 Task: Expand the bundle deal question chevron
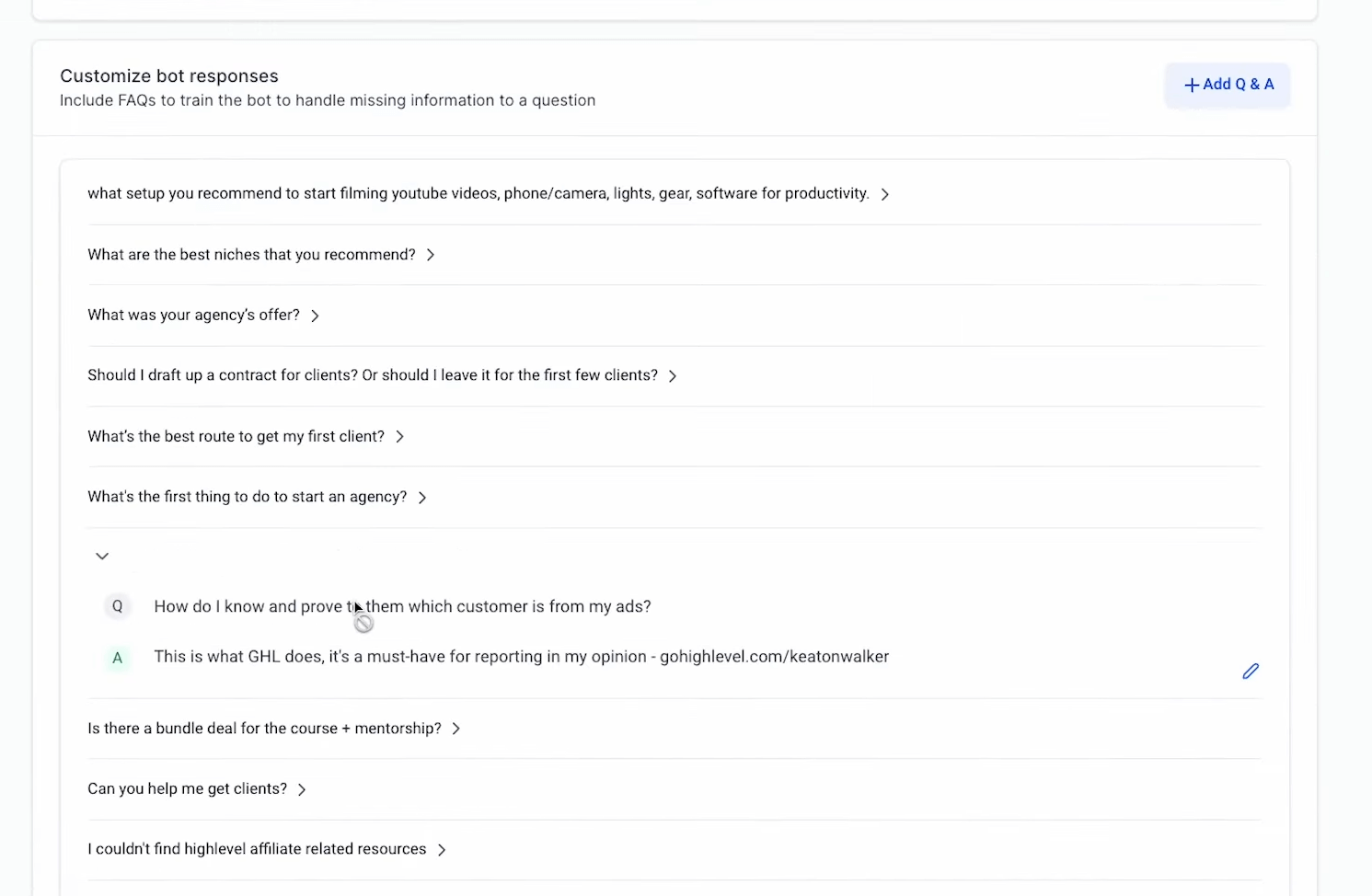pos(455,729)
